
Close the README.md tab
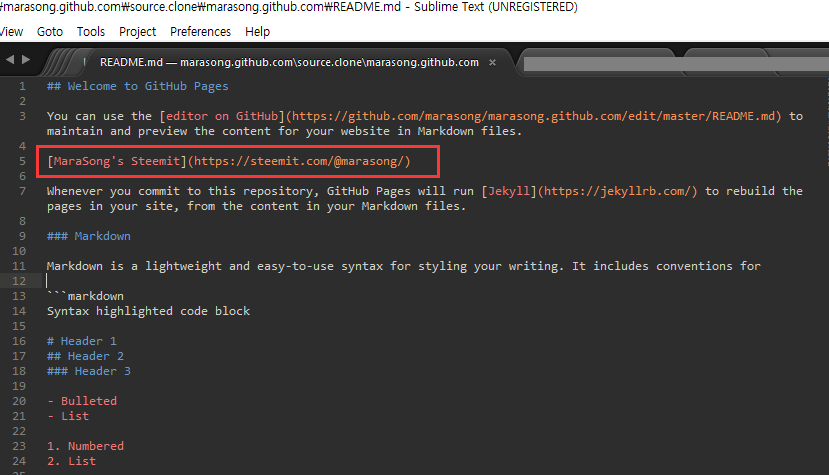492,62
